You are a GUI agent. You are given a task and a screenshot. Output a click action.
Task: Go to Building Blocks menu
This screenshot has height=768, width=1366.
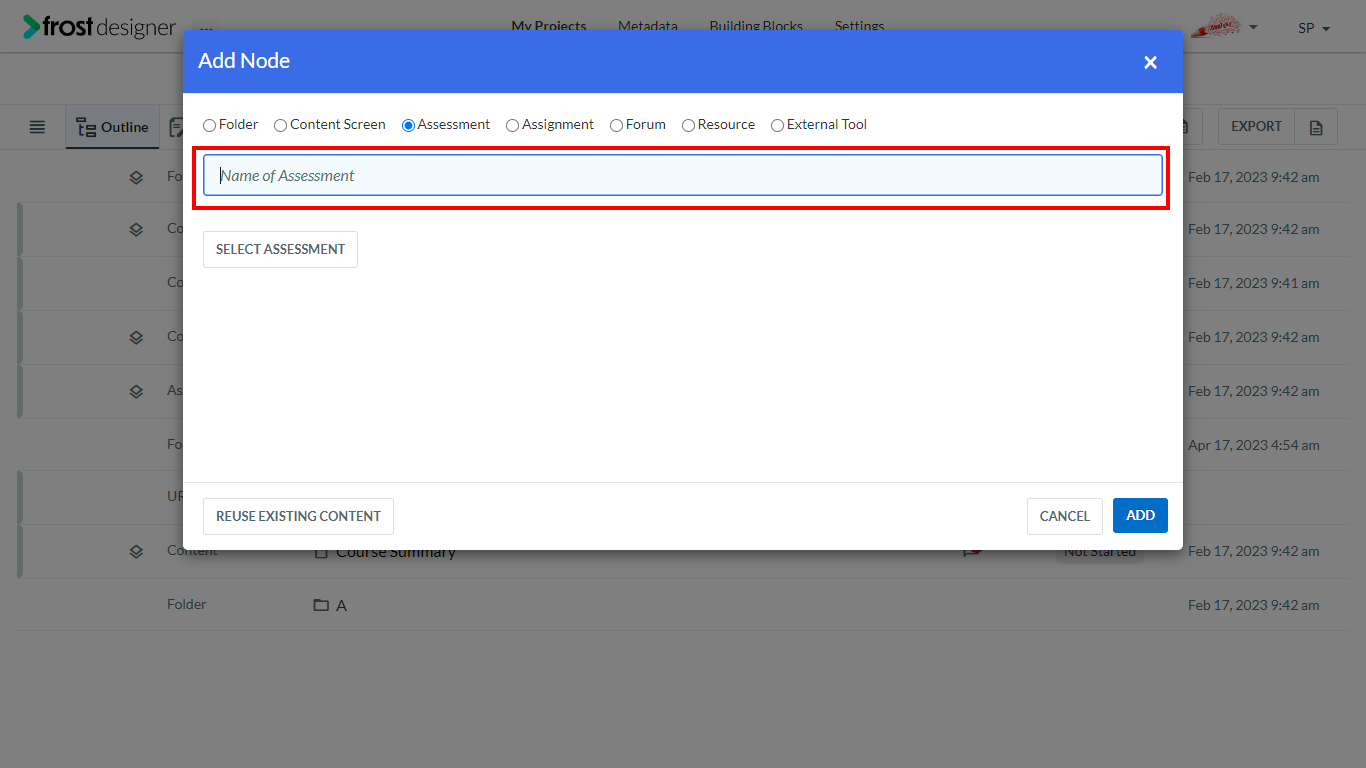click(x=756, y=26)
